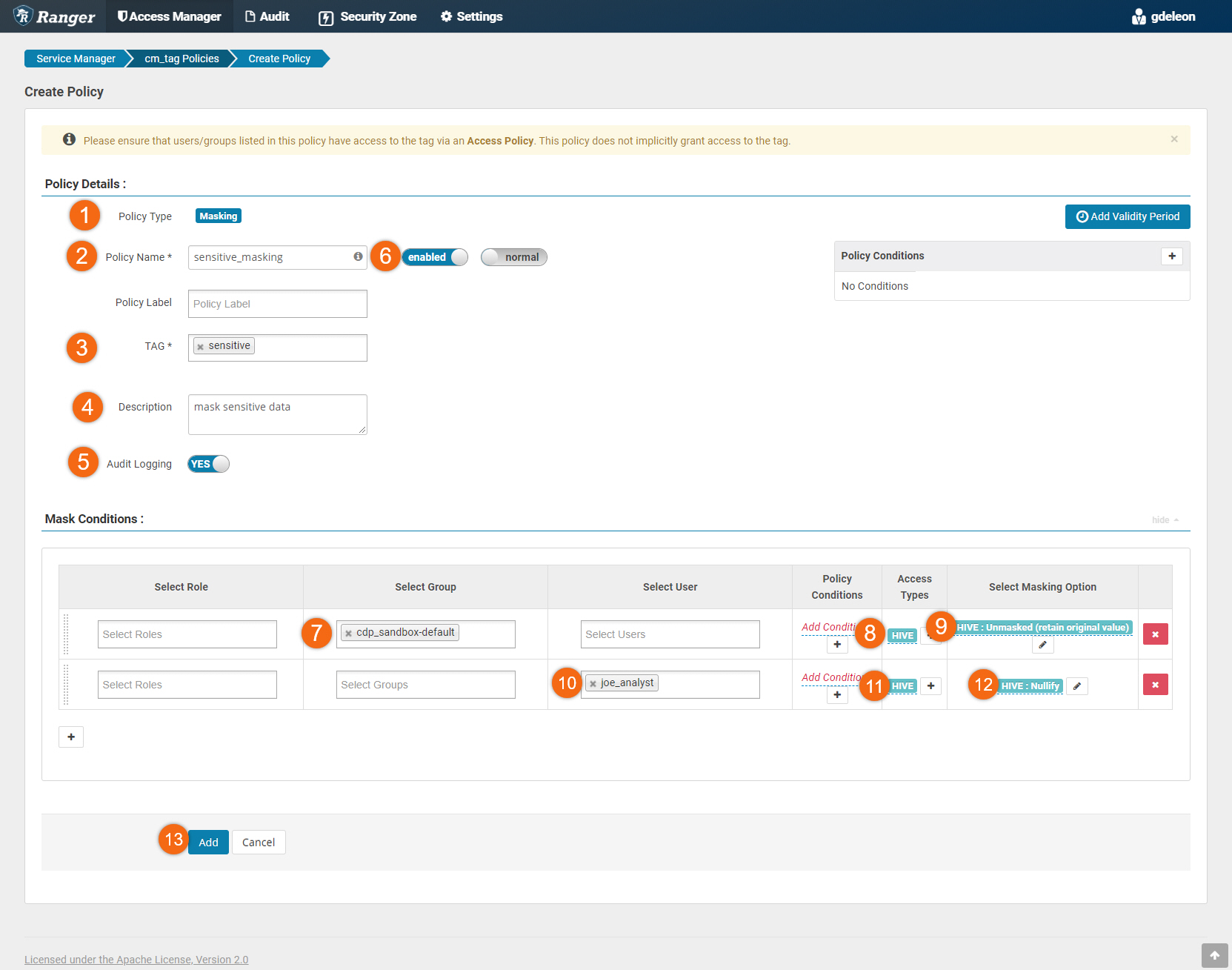Toggle the policy enabled switch

click(x=435, y=257)
